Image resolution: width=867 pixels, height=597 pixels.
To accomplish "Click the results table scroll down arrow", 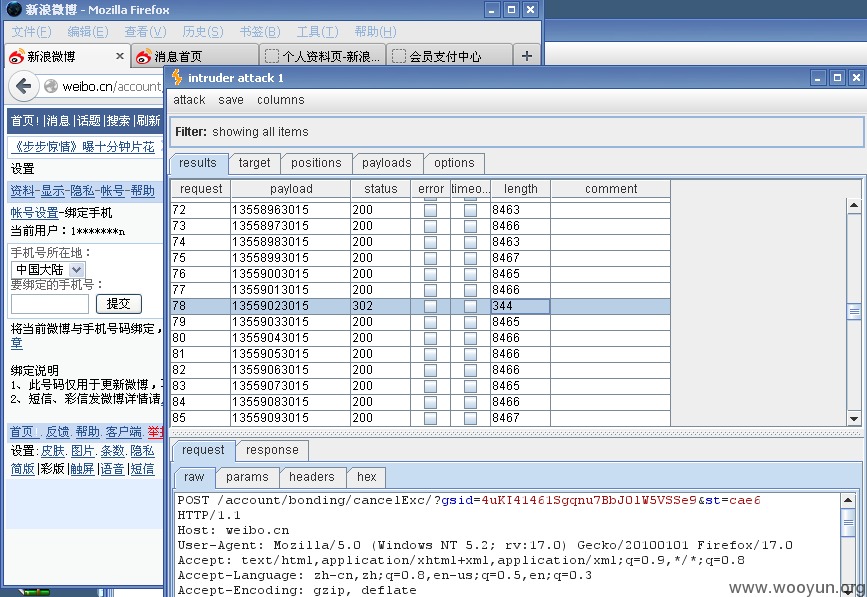I will click(854, 419).
